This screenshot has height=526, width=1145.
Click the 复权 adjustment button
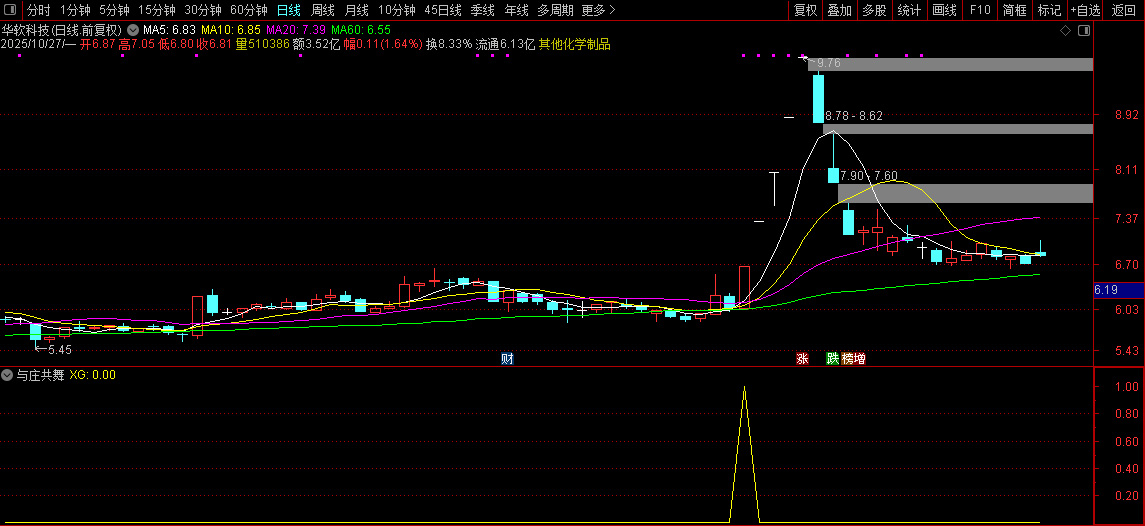coord(805,10)
